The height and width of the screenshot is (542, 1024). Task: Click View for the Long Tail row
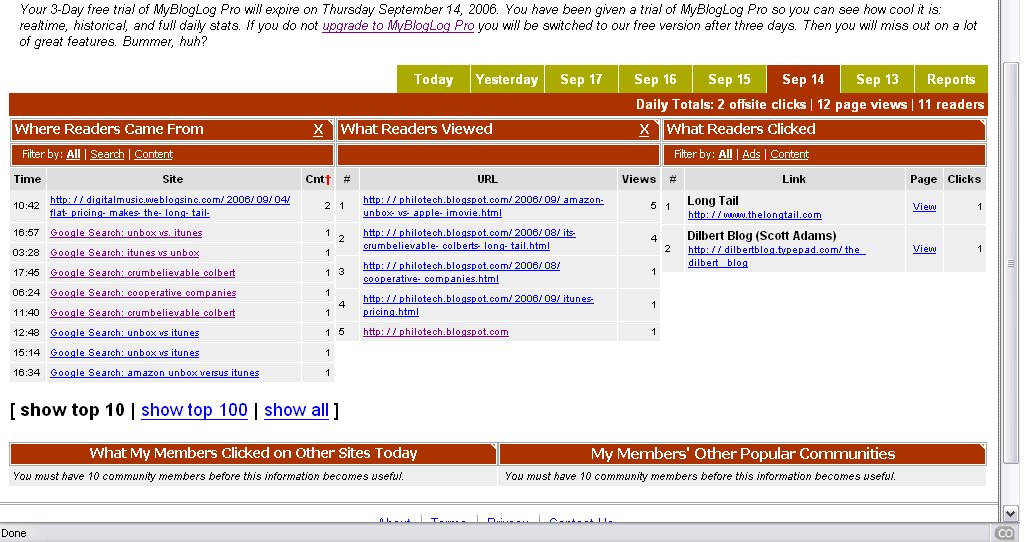tap(924, 206)
